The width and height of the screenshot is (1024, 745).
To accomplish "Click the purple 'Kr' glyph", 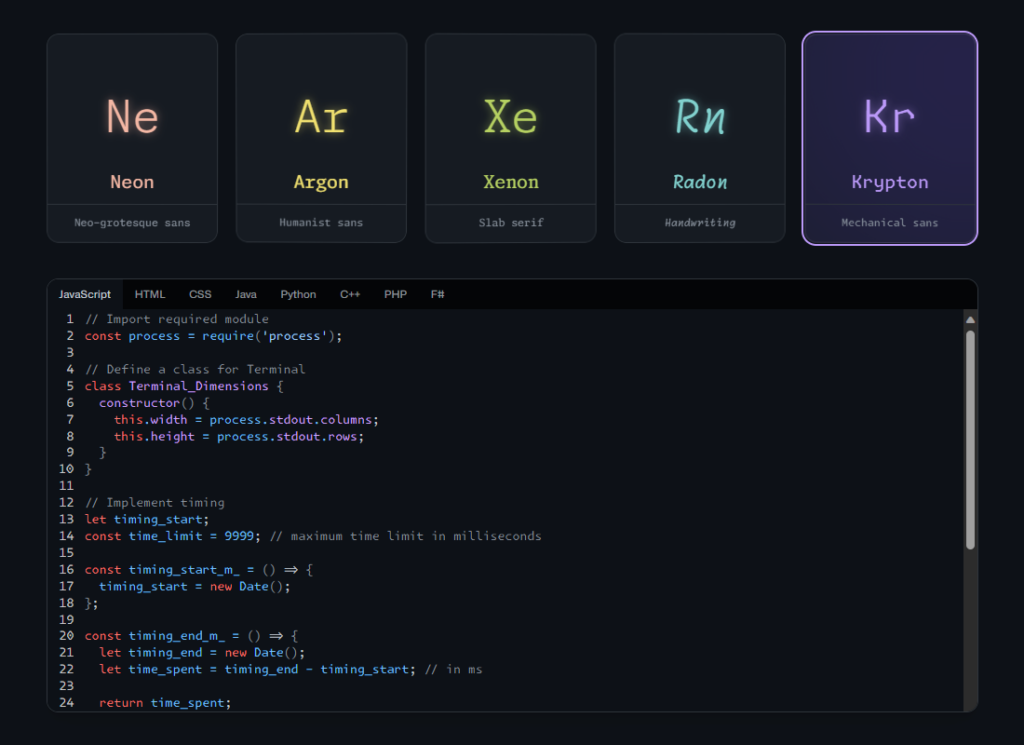I will pyautogui.click(x=889, y=117).
